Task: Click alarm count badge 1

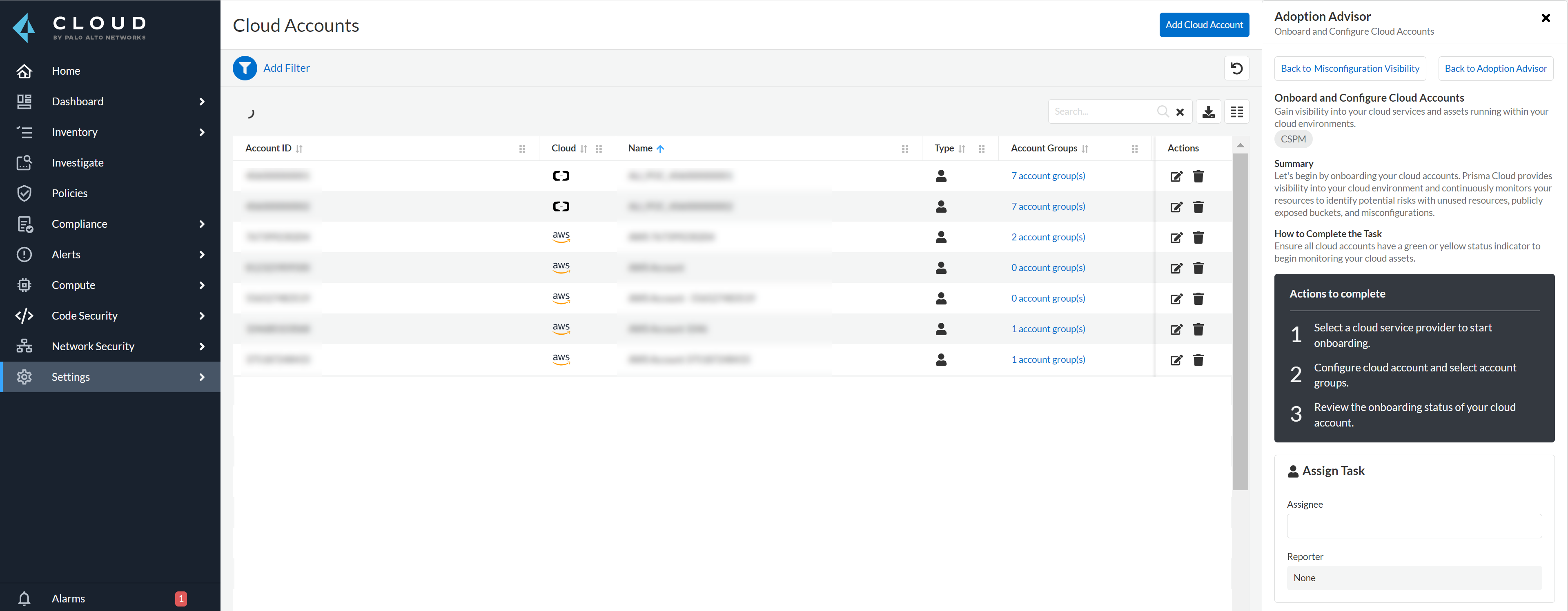Action: [x=181, y=598]
